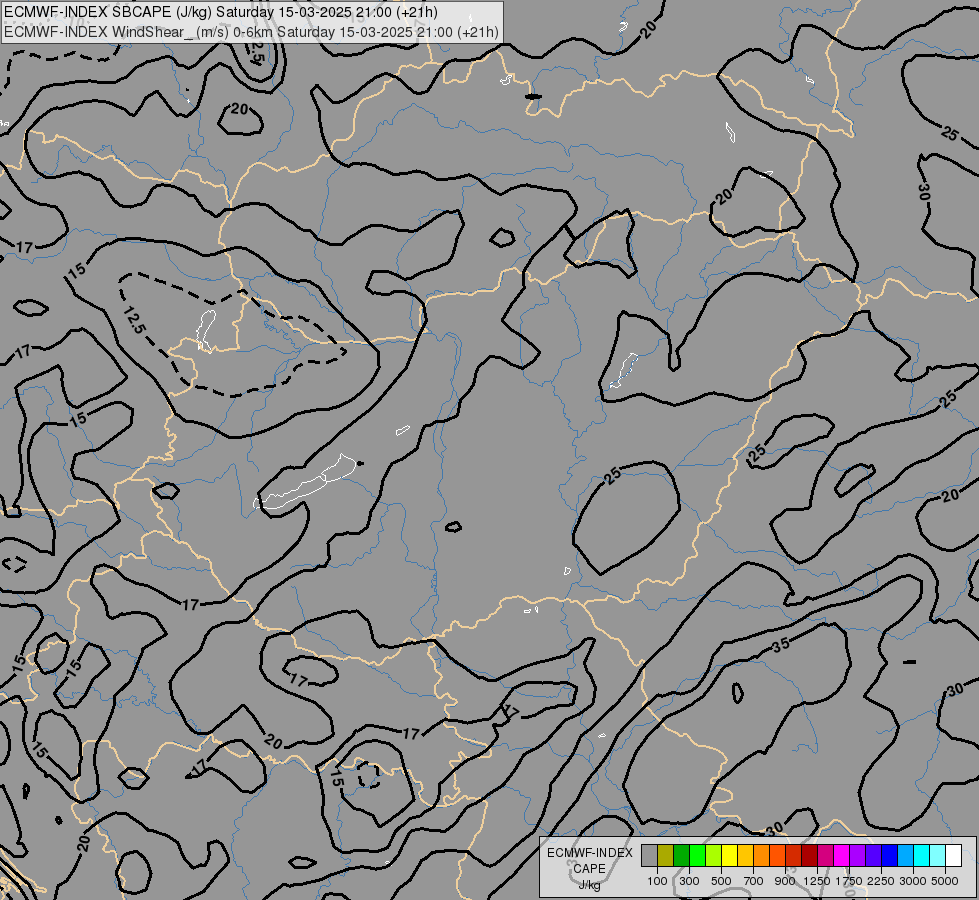This screenshot has height=900, width=979.
Task: Click the purple swatch right of the 1750 tick
Action: point(857,855)
